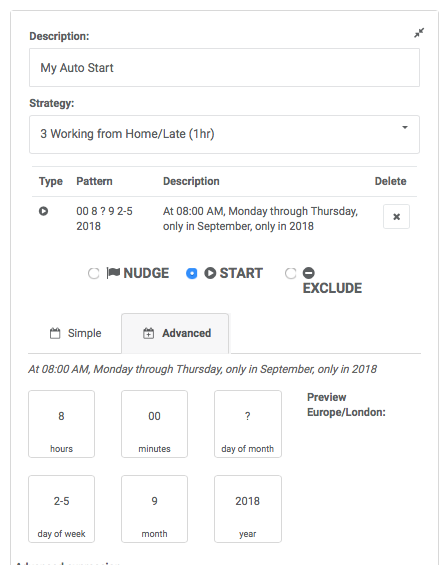This screenshot has height=575, width=447.
Task: Switch to the Simple tab
Action: pyautogui.click(x=75, y=333)
